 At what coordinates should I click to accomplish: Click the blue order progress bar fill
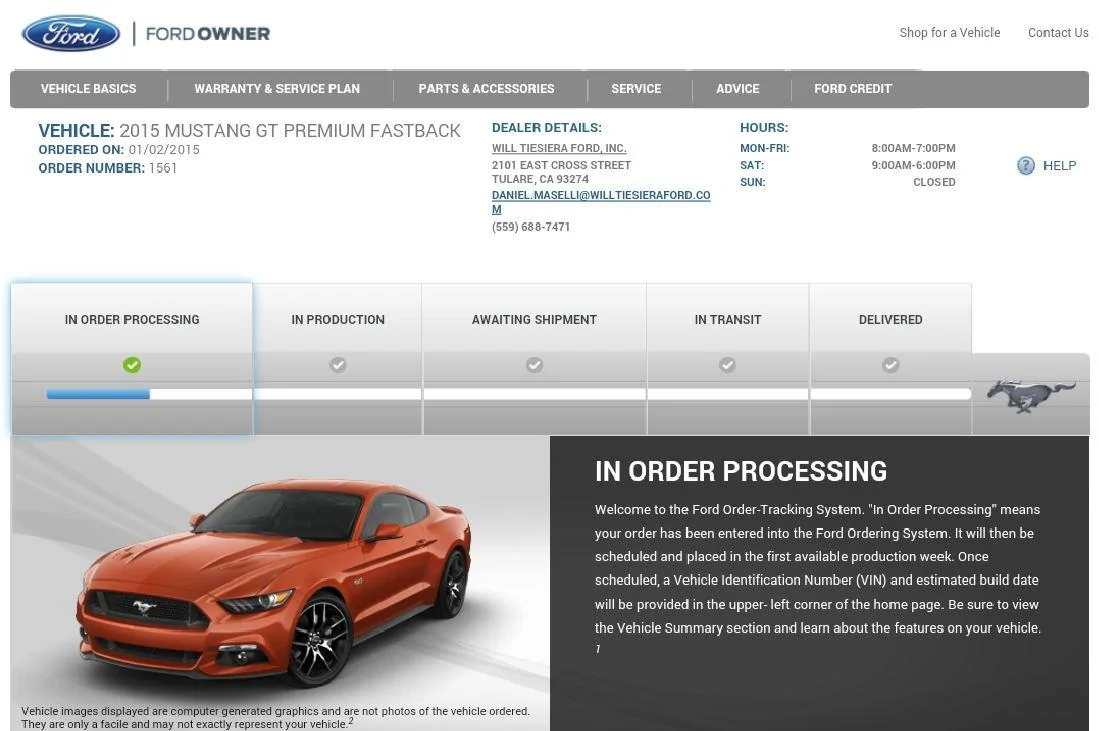click(98, 395)
